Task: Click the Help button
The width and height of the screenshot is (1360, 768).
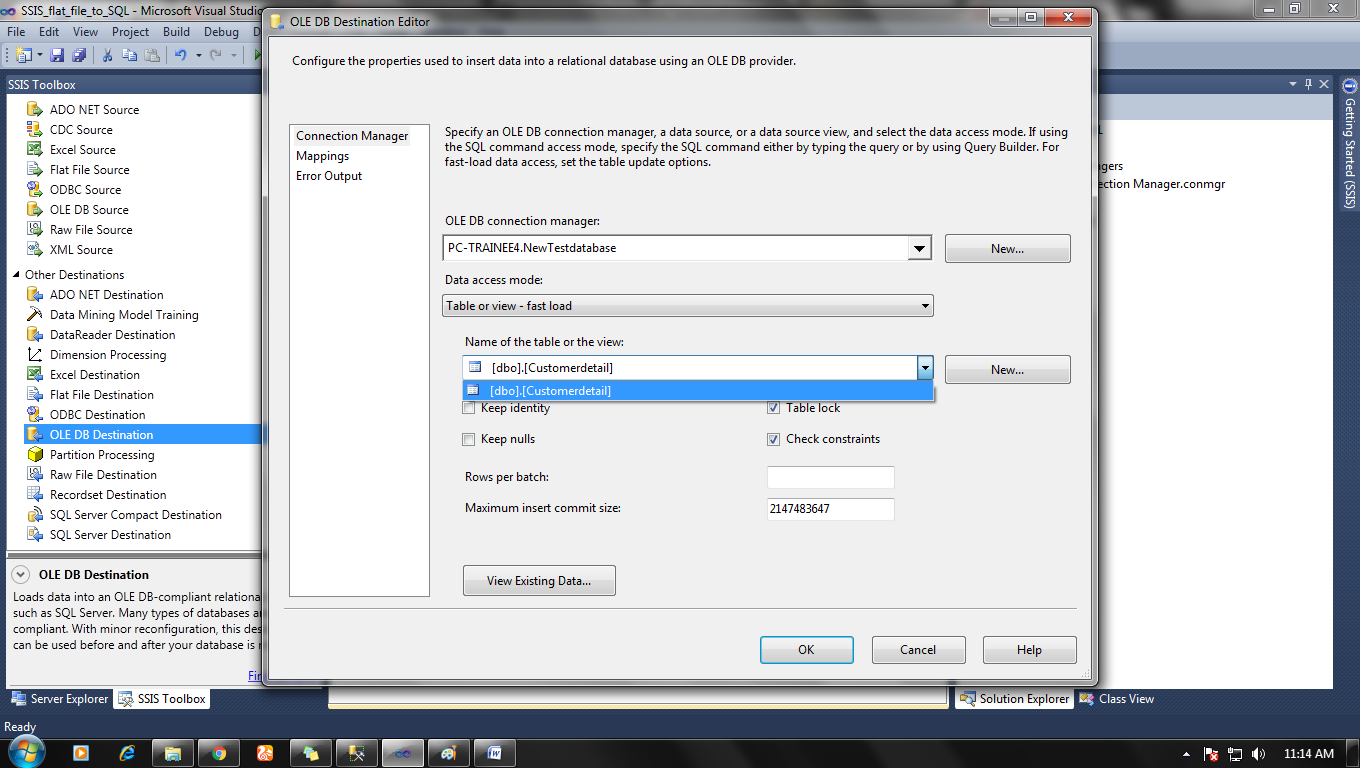Action: [1029, 650]
